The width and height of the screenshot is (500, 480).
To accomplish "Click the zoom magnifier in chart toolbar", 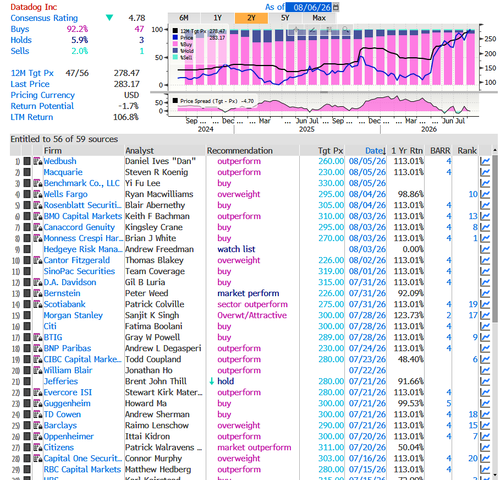I will click(346, 30).
